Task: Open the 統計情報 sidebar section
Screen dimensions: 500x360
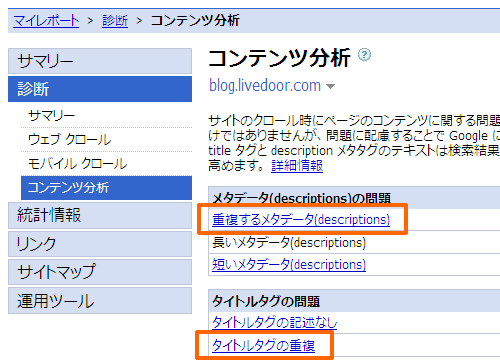Action: (x=100, y=215)
